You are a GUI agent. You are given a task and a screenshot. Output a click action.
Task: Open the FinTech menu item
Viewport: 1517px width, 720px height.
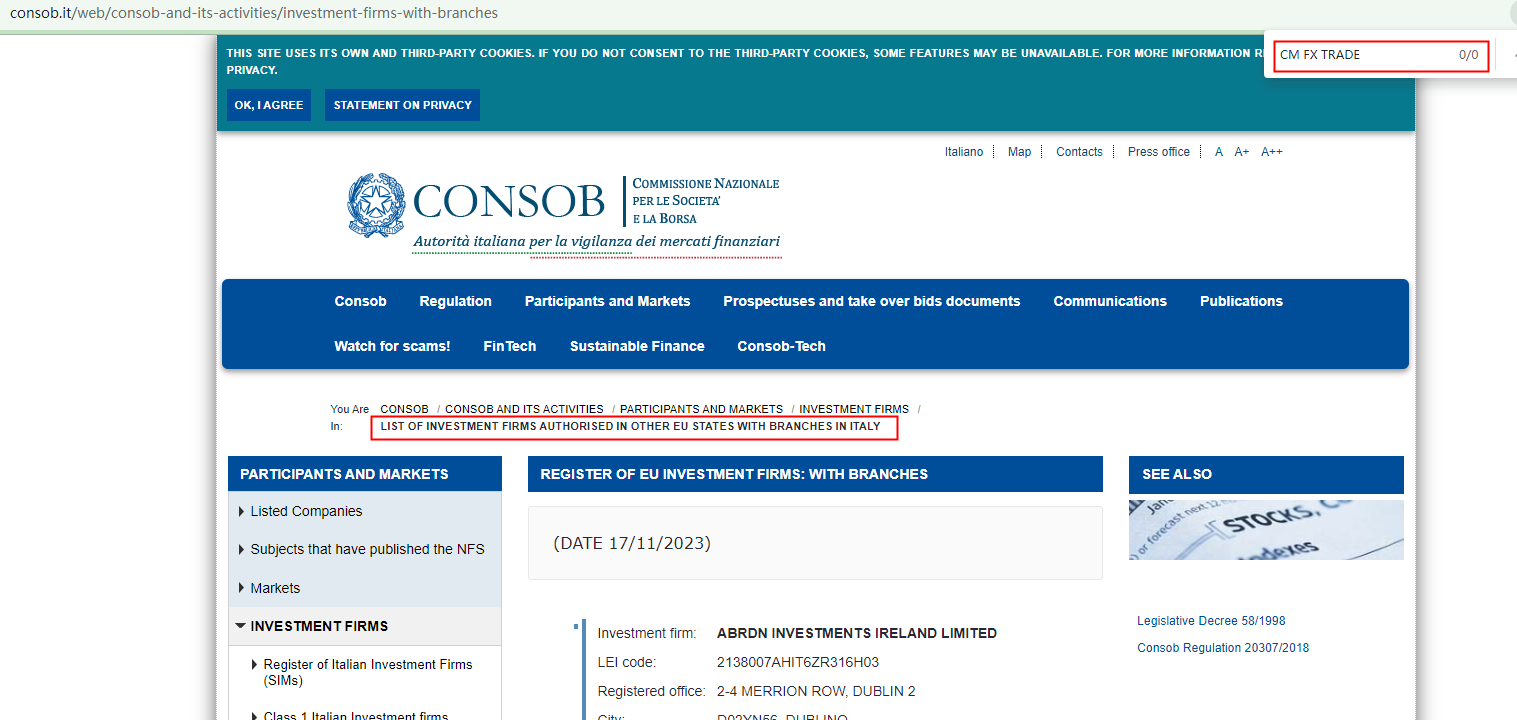tap(510, 346)
